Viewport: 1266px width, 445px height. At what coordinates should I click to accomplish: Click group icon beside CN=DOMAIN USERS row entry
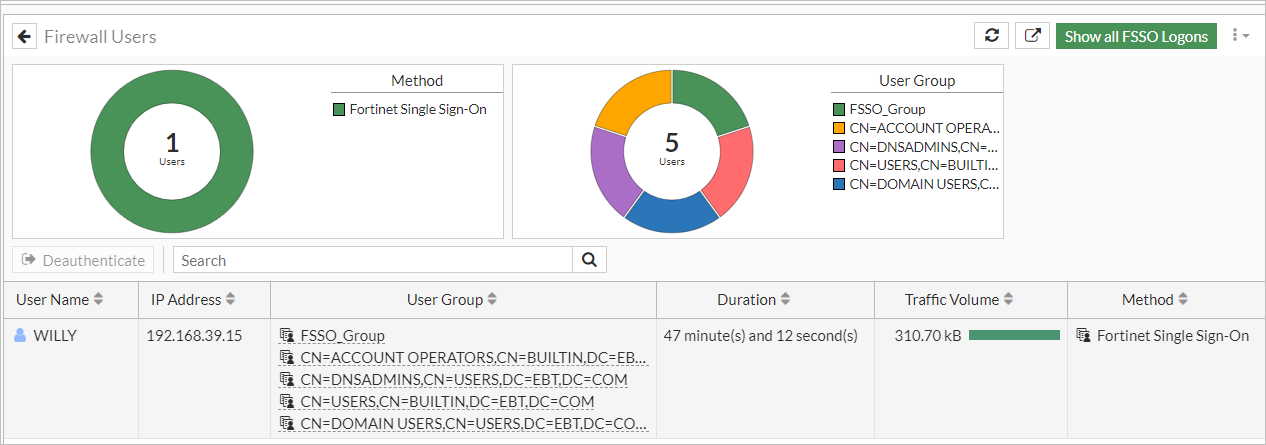(x=287, y=423)
